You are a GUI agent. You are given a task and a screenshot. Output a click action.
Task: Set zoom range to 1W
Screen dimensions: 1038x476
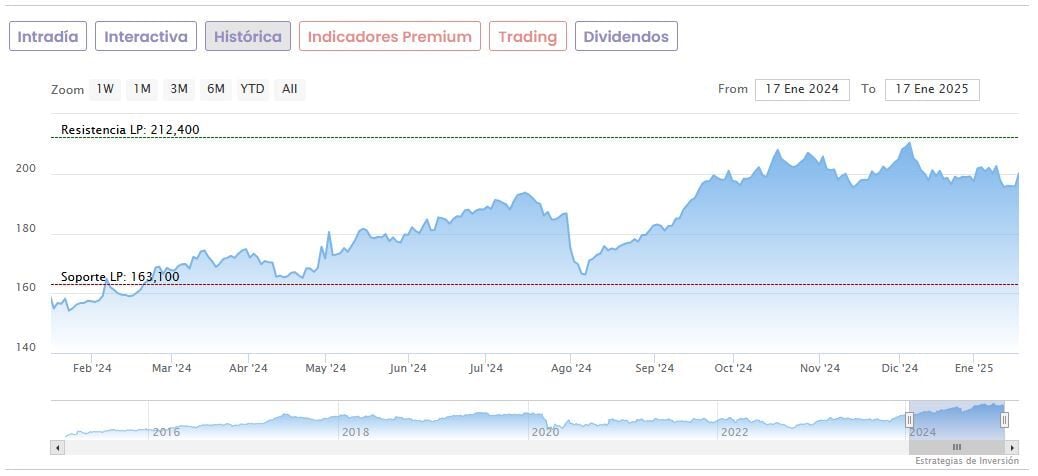(x=105, y=89)
